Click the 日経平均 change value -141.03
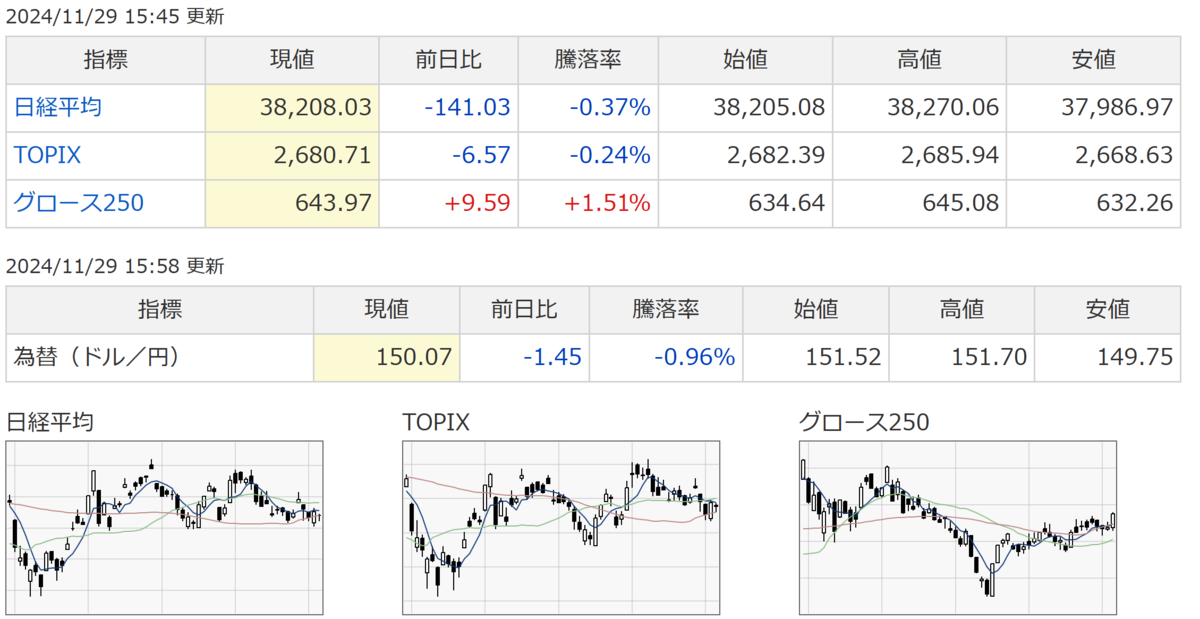The width and height of the screenshot is (1200, 619). click(467, 107)
